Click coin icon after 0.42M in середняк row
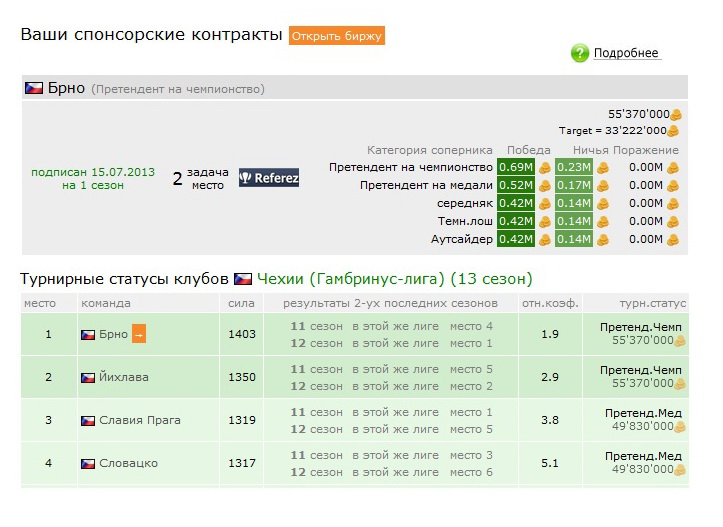 [x=545, y=203]
